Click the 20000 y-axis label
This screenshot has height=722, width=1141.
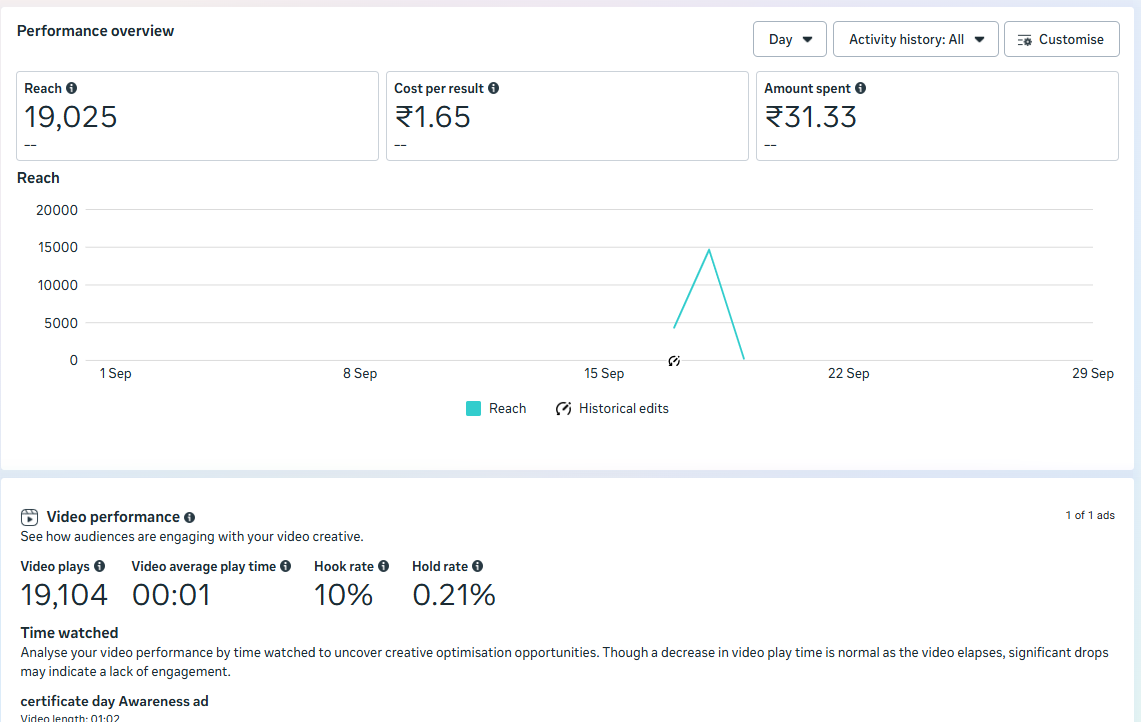point(57,210)
